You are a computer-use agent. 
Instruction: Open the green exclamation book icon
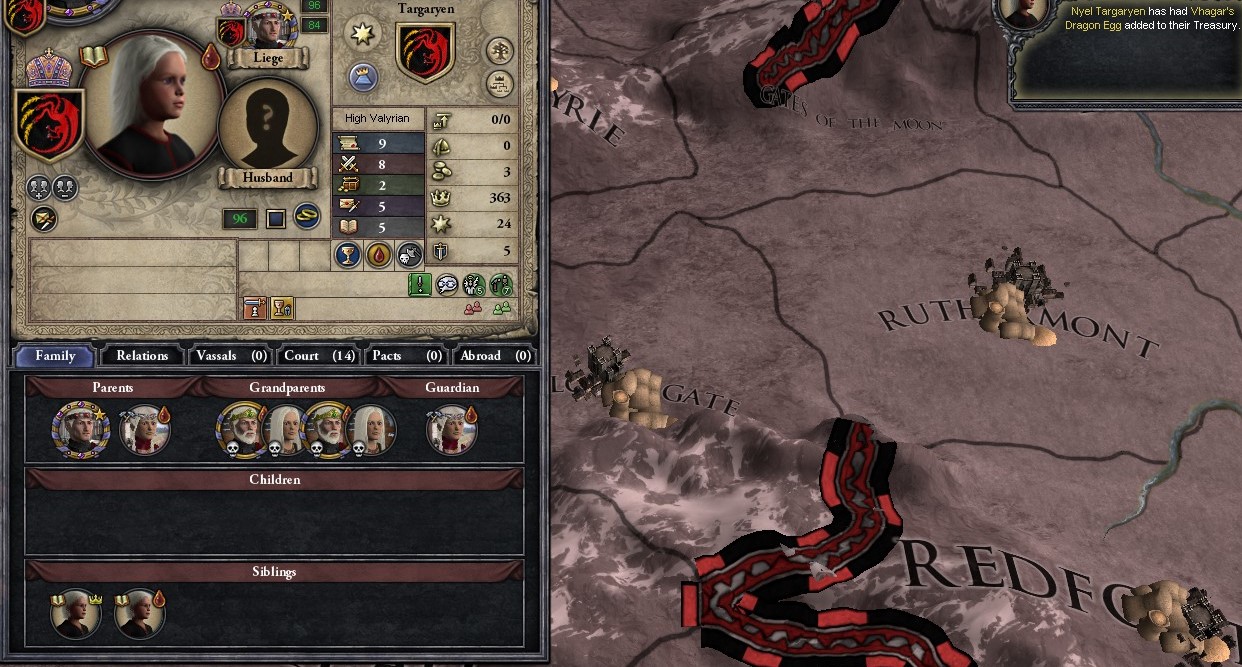click(420, 285)
